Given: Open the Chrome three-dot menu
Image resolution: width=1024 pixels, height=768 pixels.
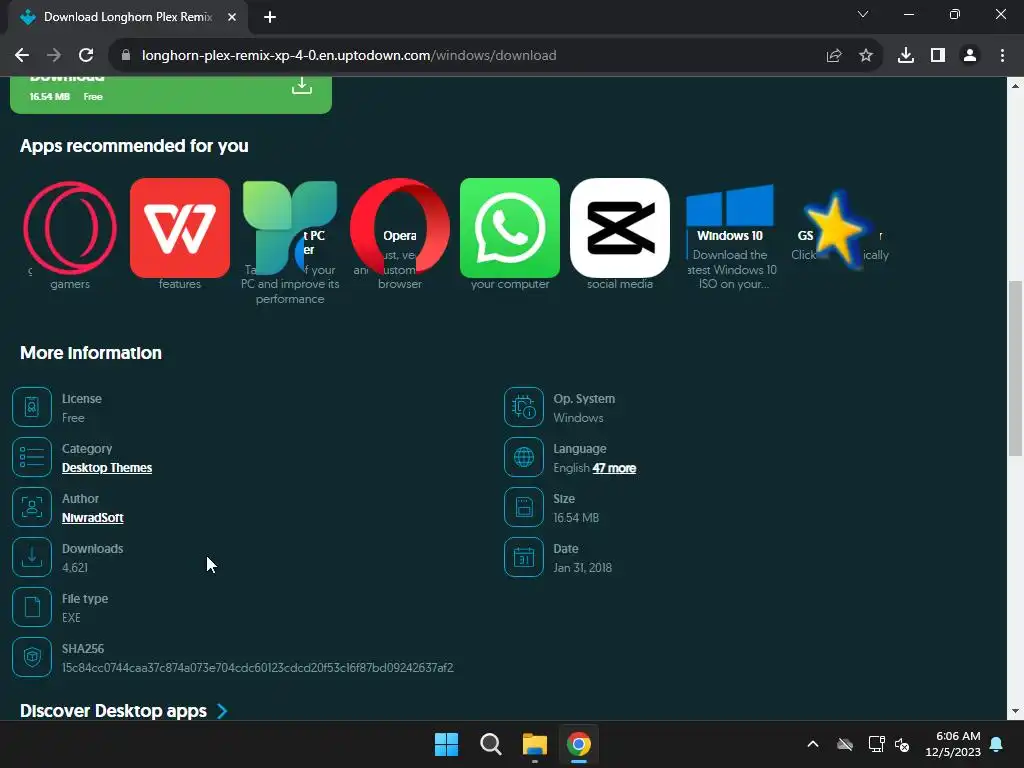Looking at the screenshot, I should click(x=1002, y=56).
